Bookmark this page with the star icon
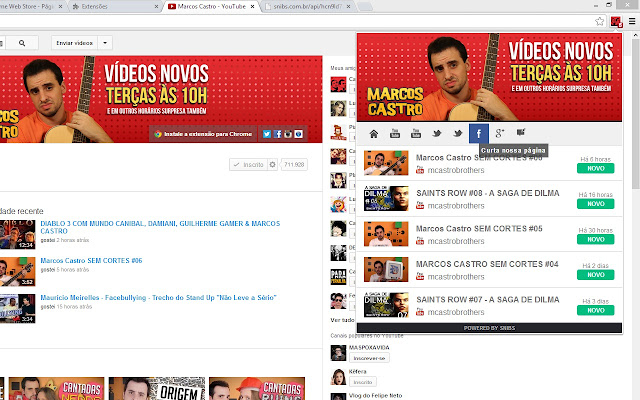This screenshot has height=400, width=640. pos(599,21)
